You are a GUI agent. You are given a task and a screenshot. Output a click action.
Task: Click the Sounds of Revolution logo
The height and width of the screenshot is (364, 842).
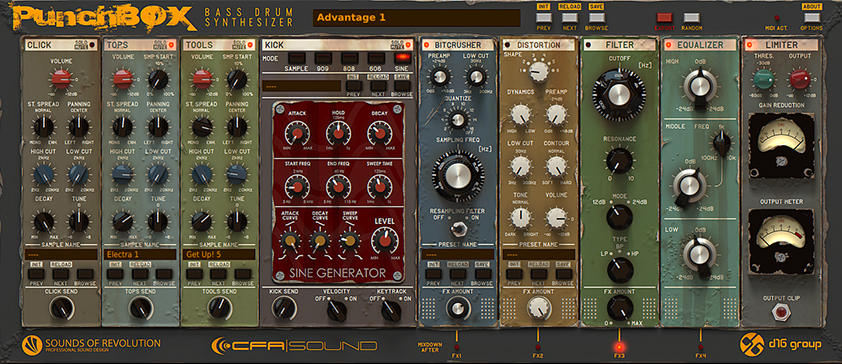91,345
